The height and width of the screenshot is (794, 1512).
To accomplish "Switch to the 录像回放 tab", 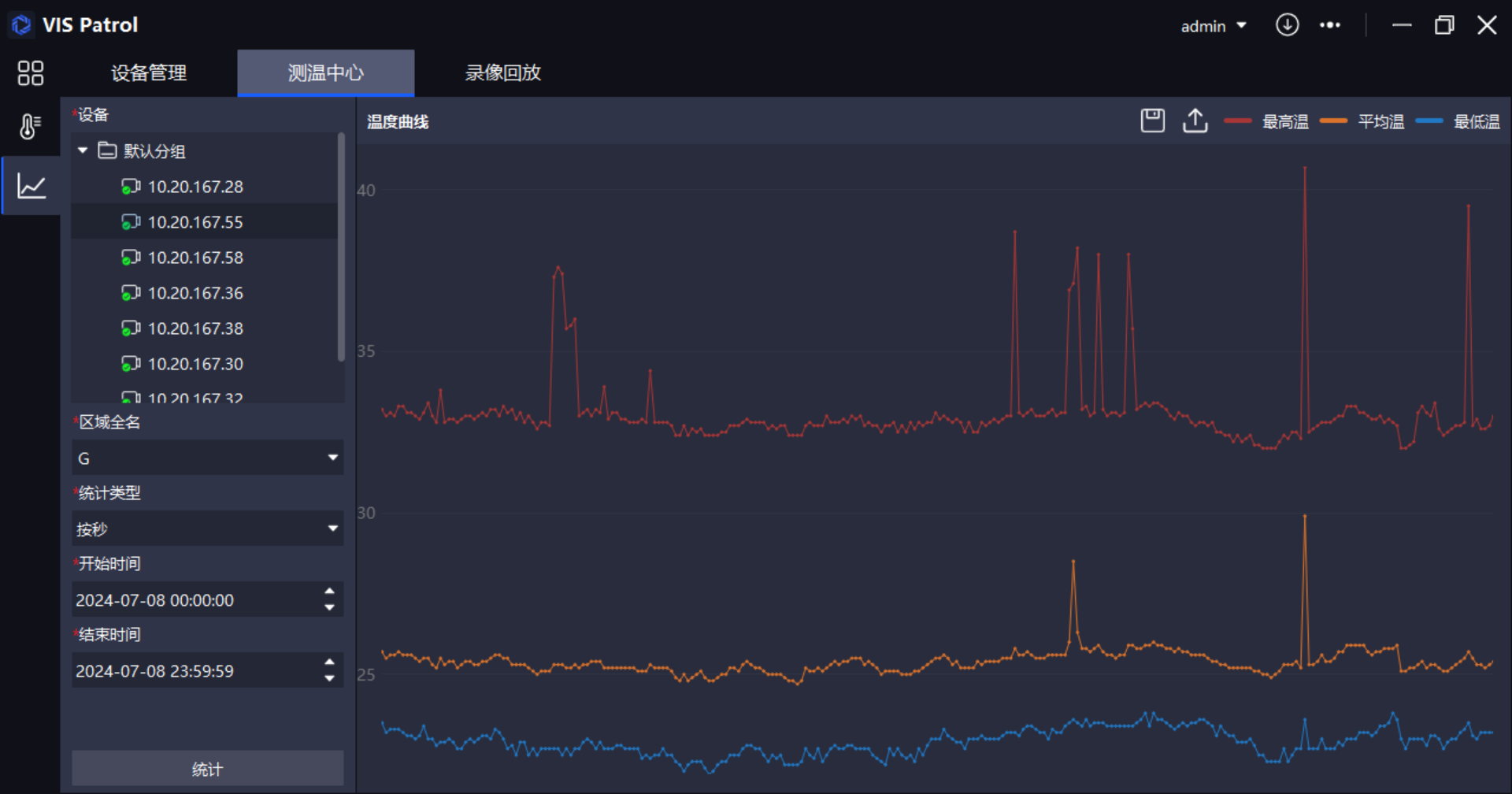I will [x=502, y=73].
